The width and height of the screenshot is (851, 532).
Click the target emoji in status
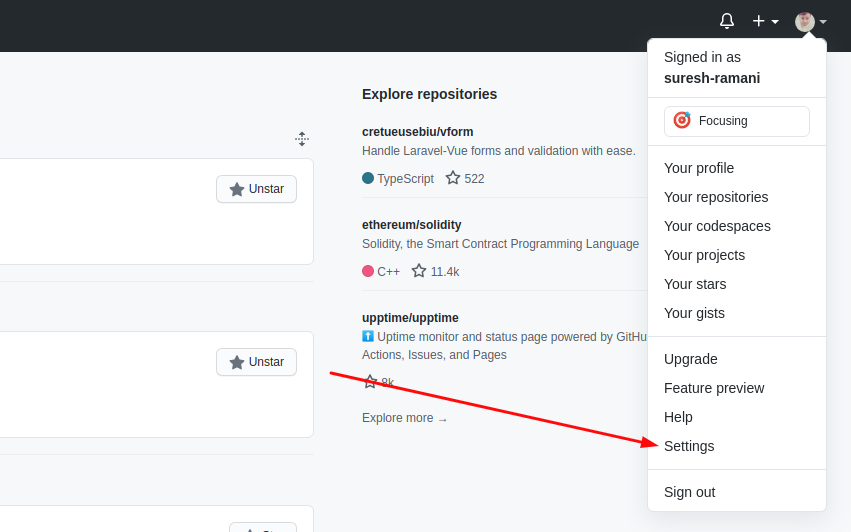click(x=682, y=120)
